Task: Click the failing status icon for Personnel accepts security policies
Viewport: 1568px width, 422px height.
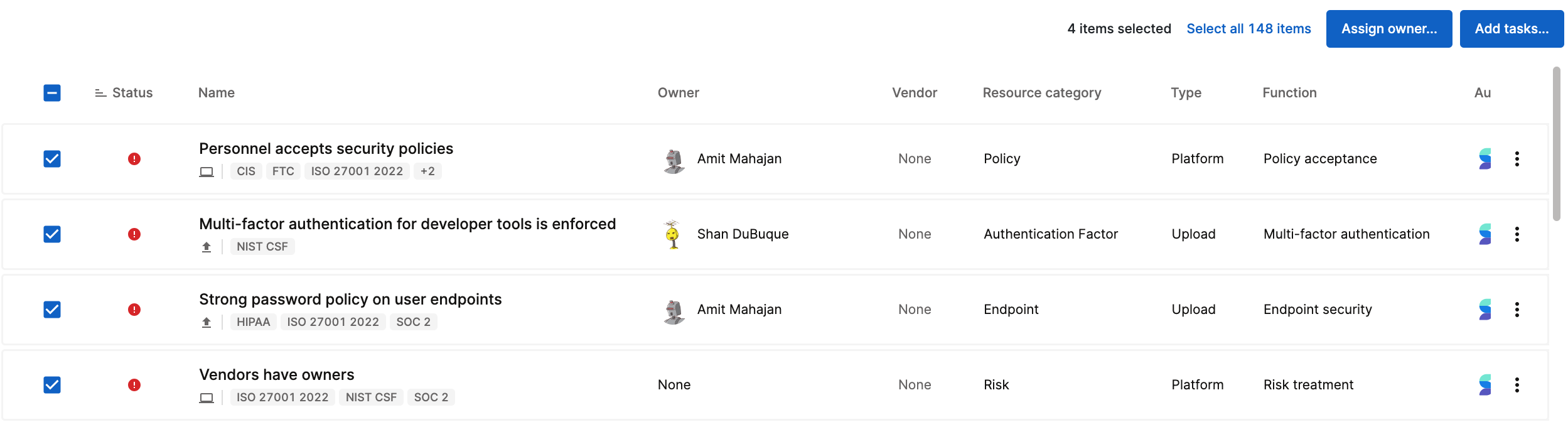Action: (134, 159)
